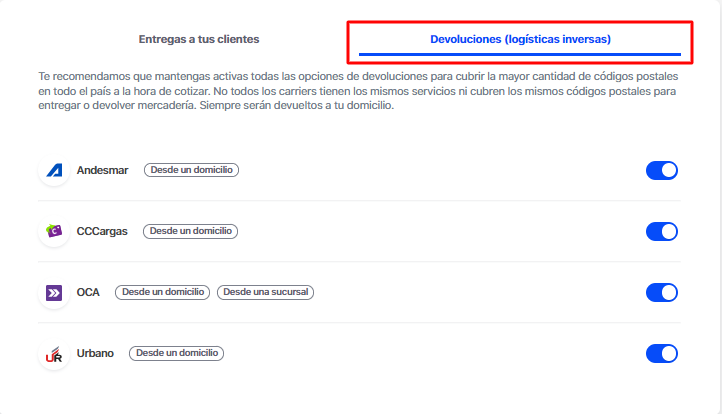The image size is (722, 414).
Task: Click the OCA carrier name
Action: pos(88,292)
